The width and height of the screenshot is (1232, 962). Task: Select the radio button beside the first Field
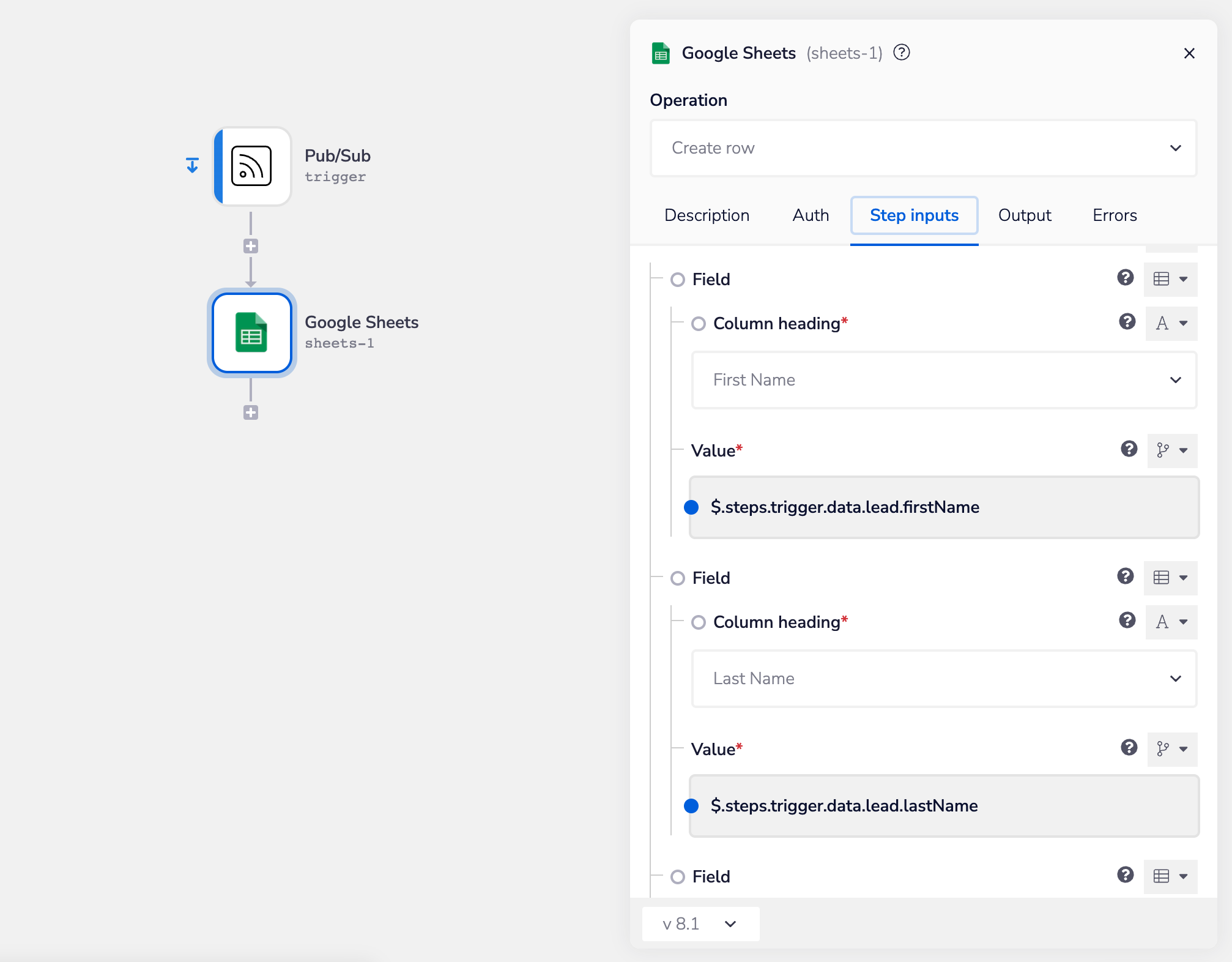678,279
